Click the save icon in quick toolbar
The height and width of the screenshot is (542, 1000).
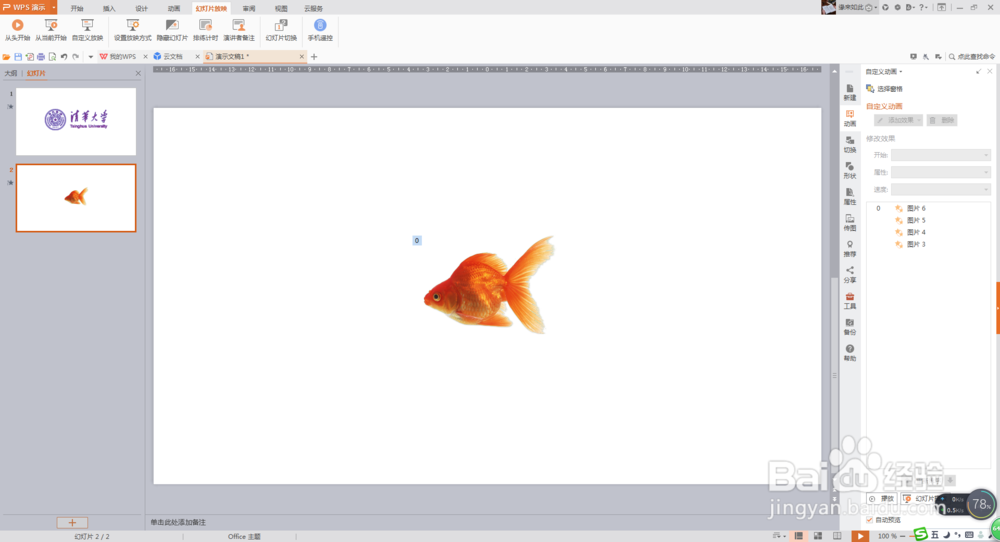click(x=18, y=57)
